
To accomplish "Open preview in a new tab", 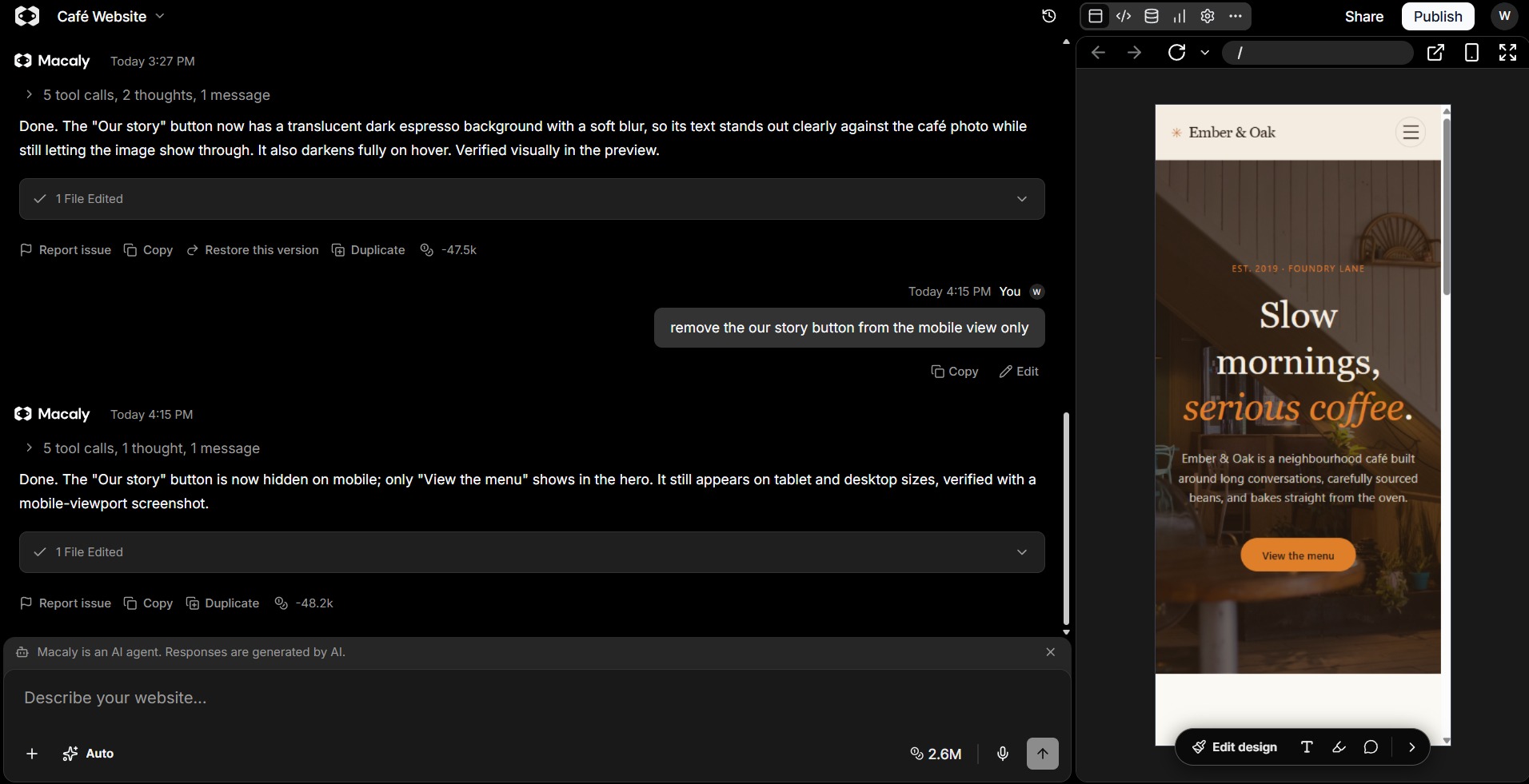I will pos(1435,53).
